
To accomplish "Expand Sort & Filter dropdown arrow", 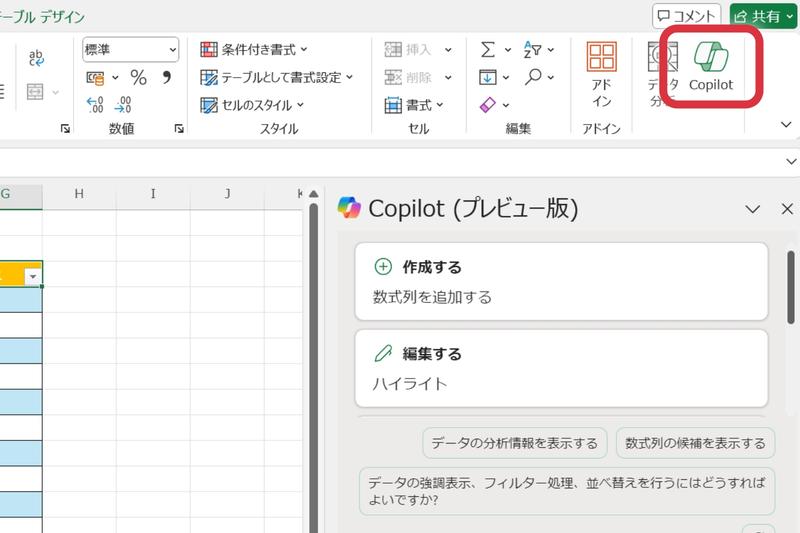I will tap(551, 49).
